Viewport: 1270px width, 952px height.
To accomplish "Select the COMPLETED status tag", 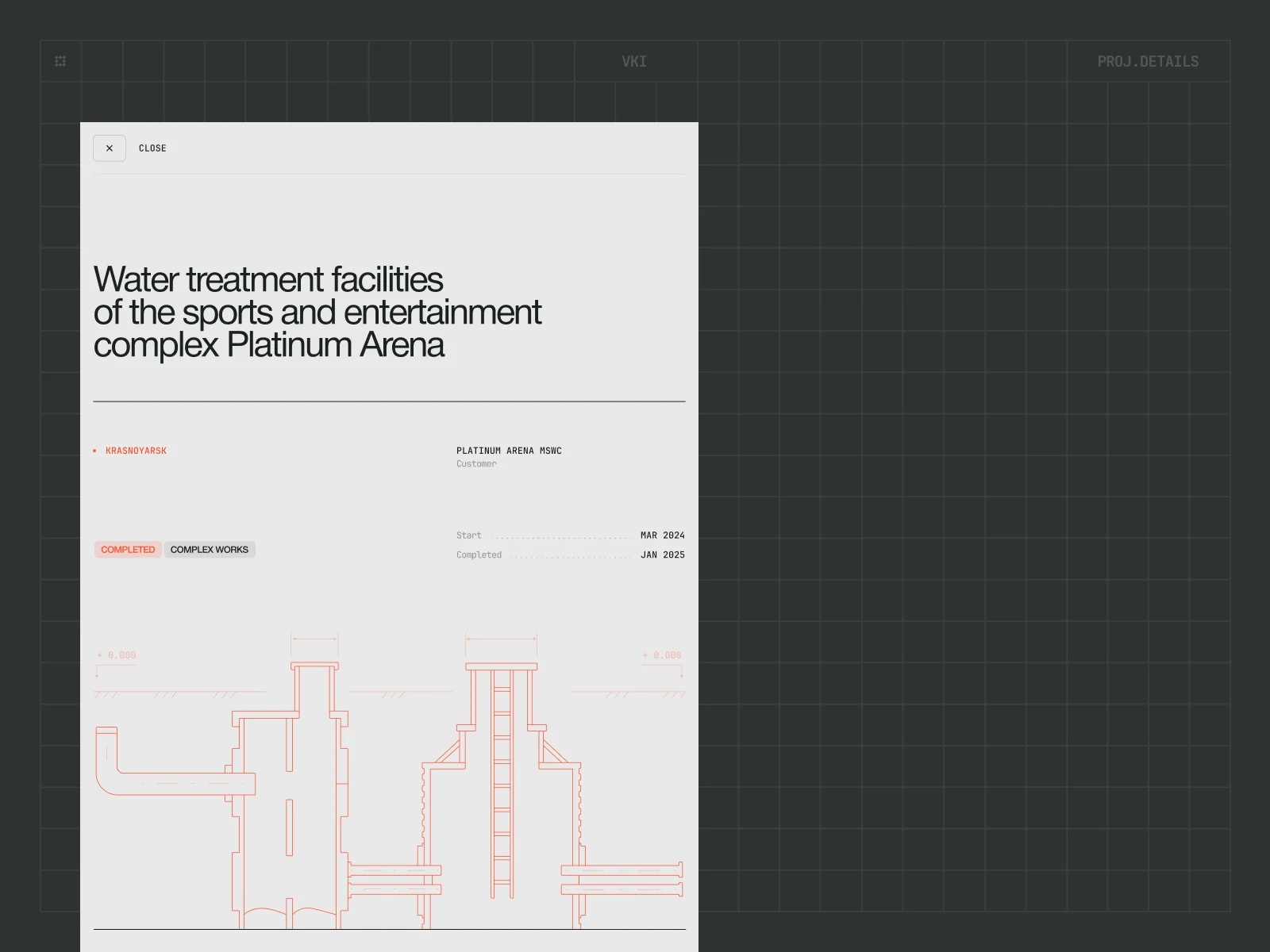I will point(128,550).
